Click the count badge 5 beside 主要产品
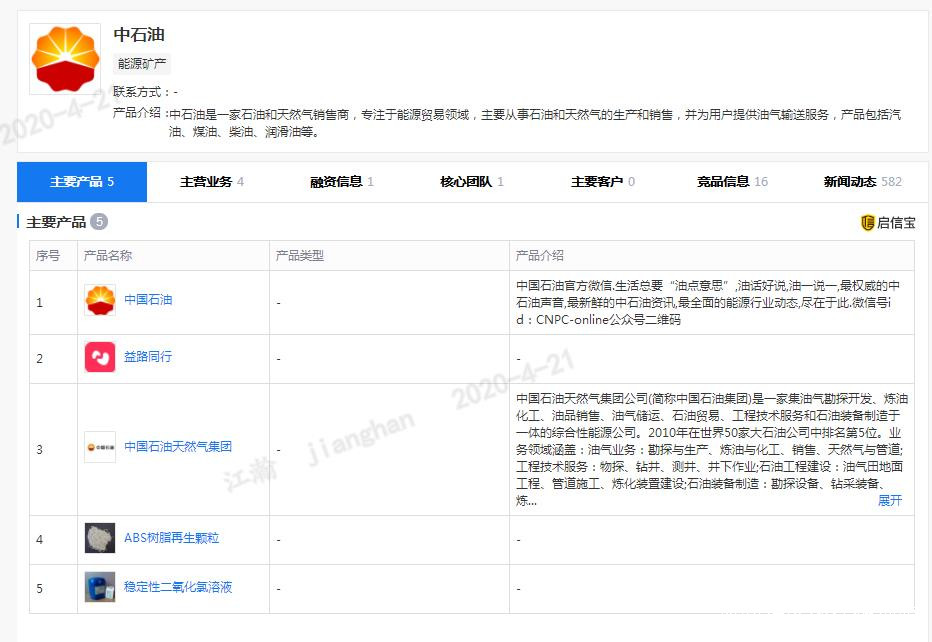This screenshot has height=642, width=932. (99, 222)
